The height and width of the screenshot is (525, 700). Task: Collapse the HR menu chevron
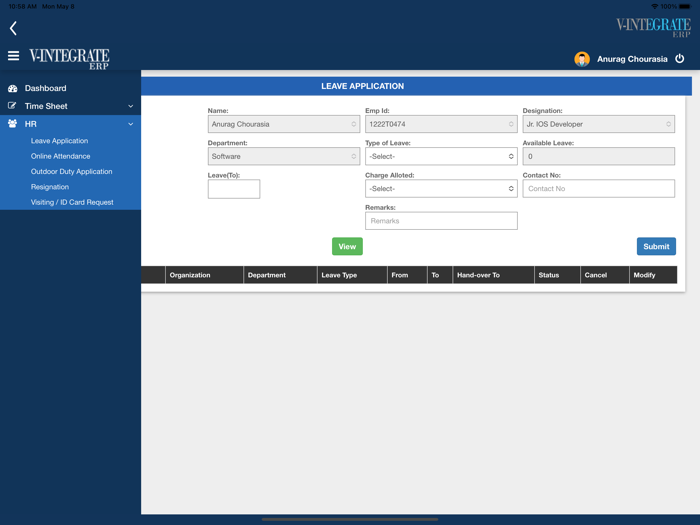click(x=130, y=124)
